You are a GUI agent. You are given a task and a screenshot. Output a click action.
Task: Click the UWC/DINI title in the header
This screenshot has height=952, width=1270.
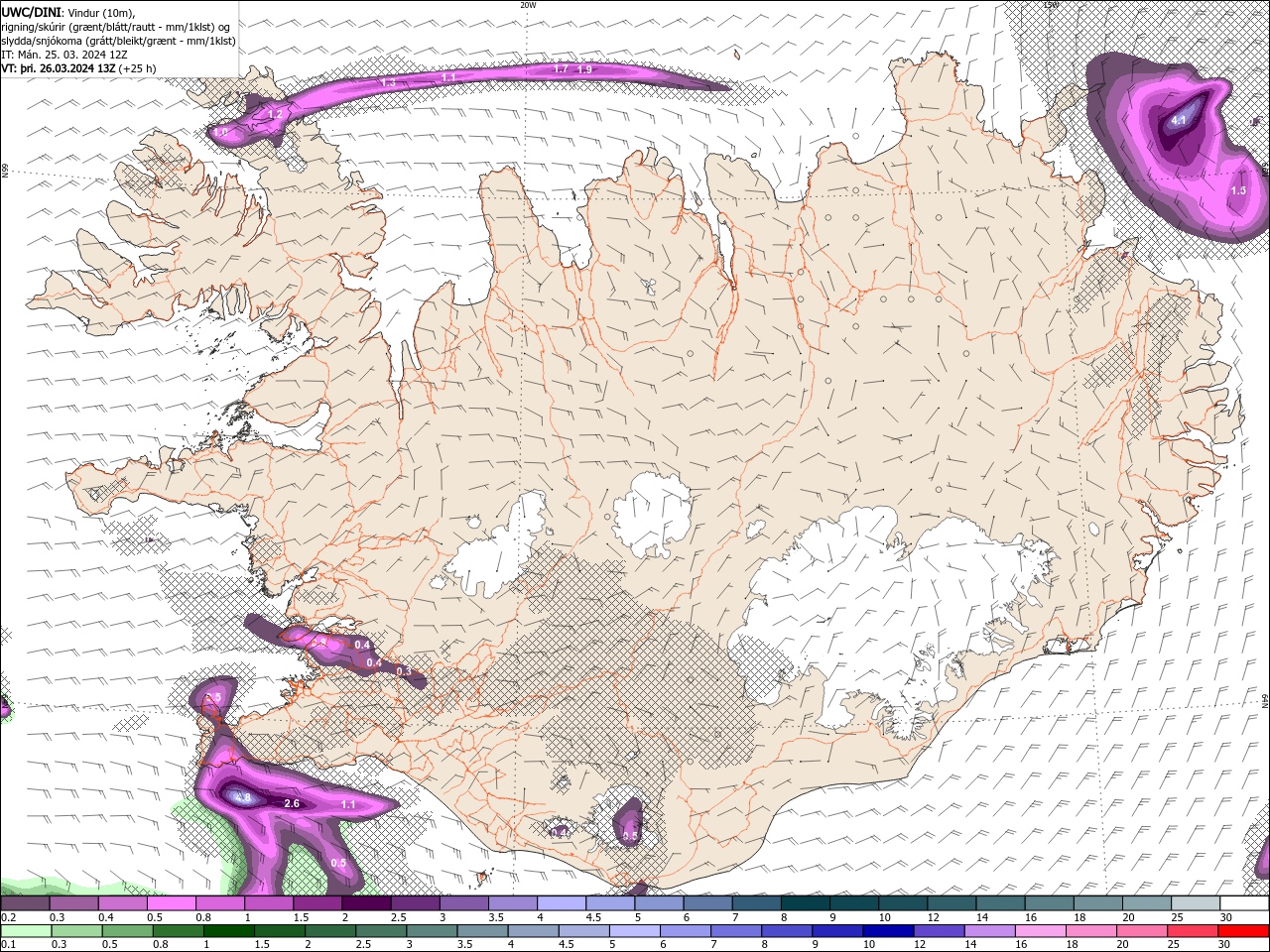pyautogui.click(x=30, y=11)
